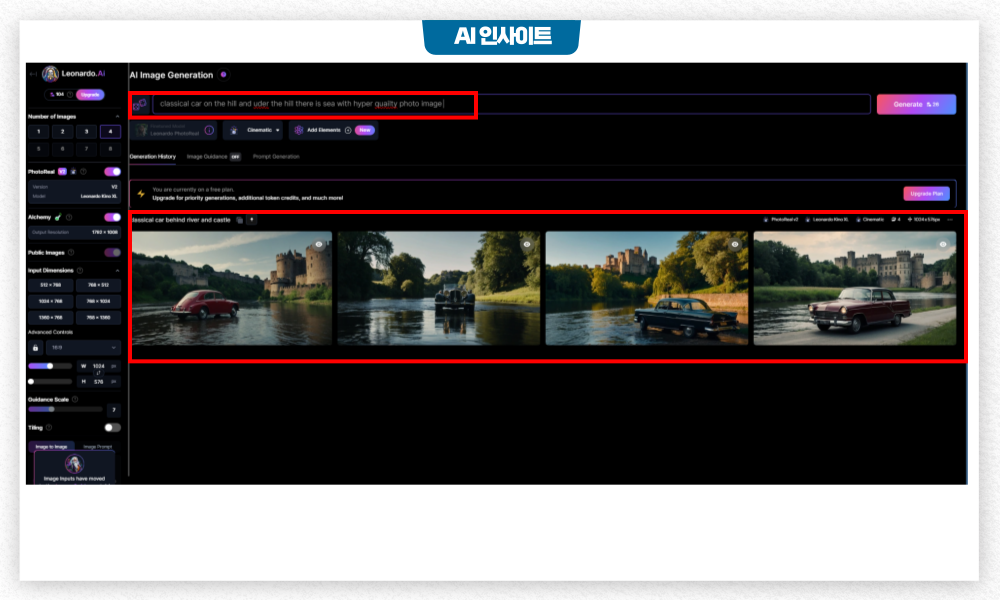Image resolution: width=1000 pixels, height=600 pixels.
Task: Click the Alchemy help question mark
Action: [x=69, y=217]
